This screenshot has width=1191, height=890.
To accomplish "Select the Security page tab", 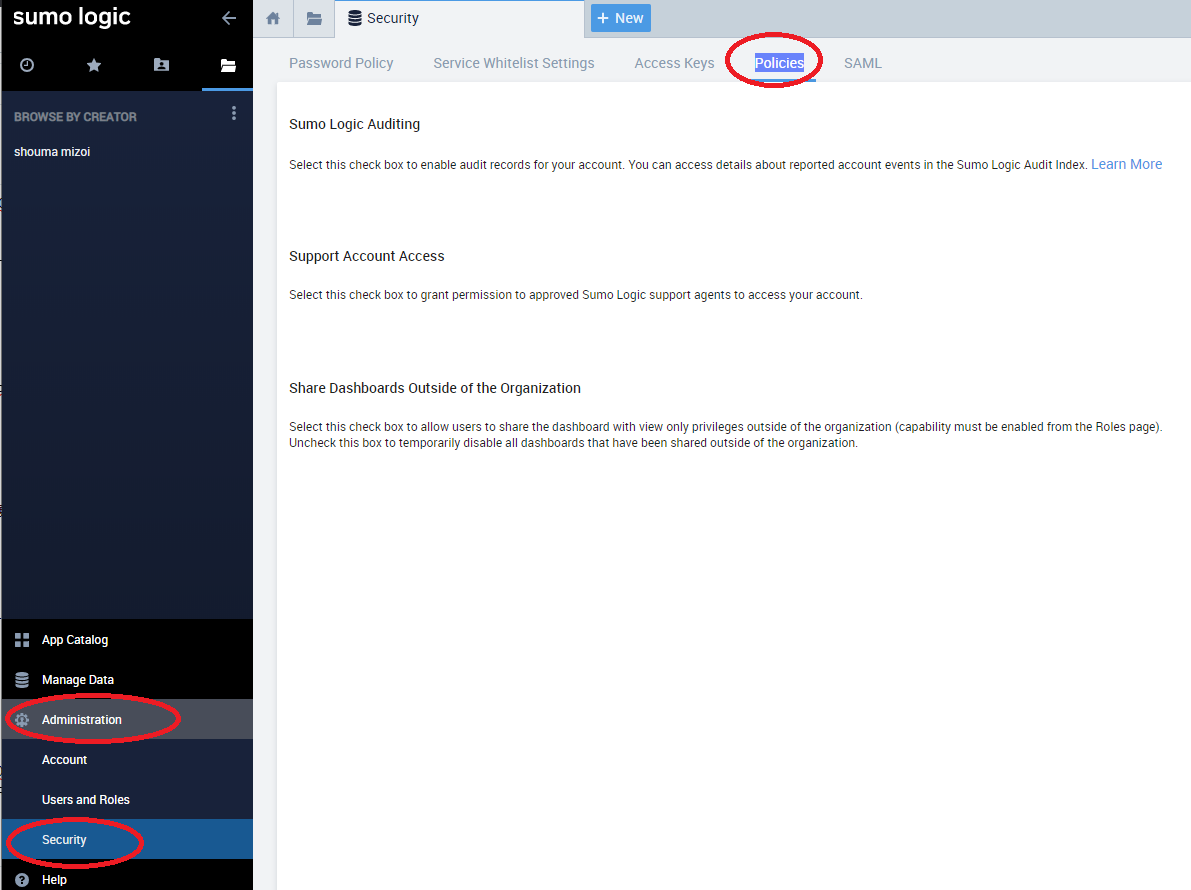I will pos(459,18).
